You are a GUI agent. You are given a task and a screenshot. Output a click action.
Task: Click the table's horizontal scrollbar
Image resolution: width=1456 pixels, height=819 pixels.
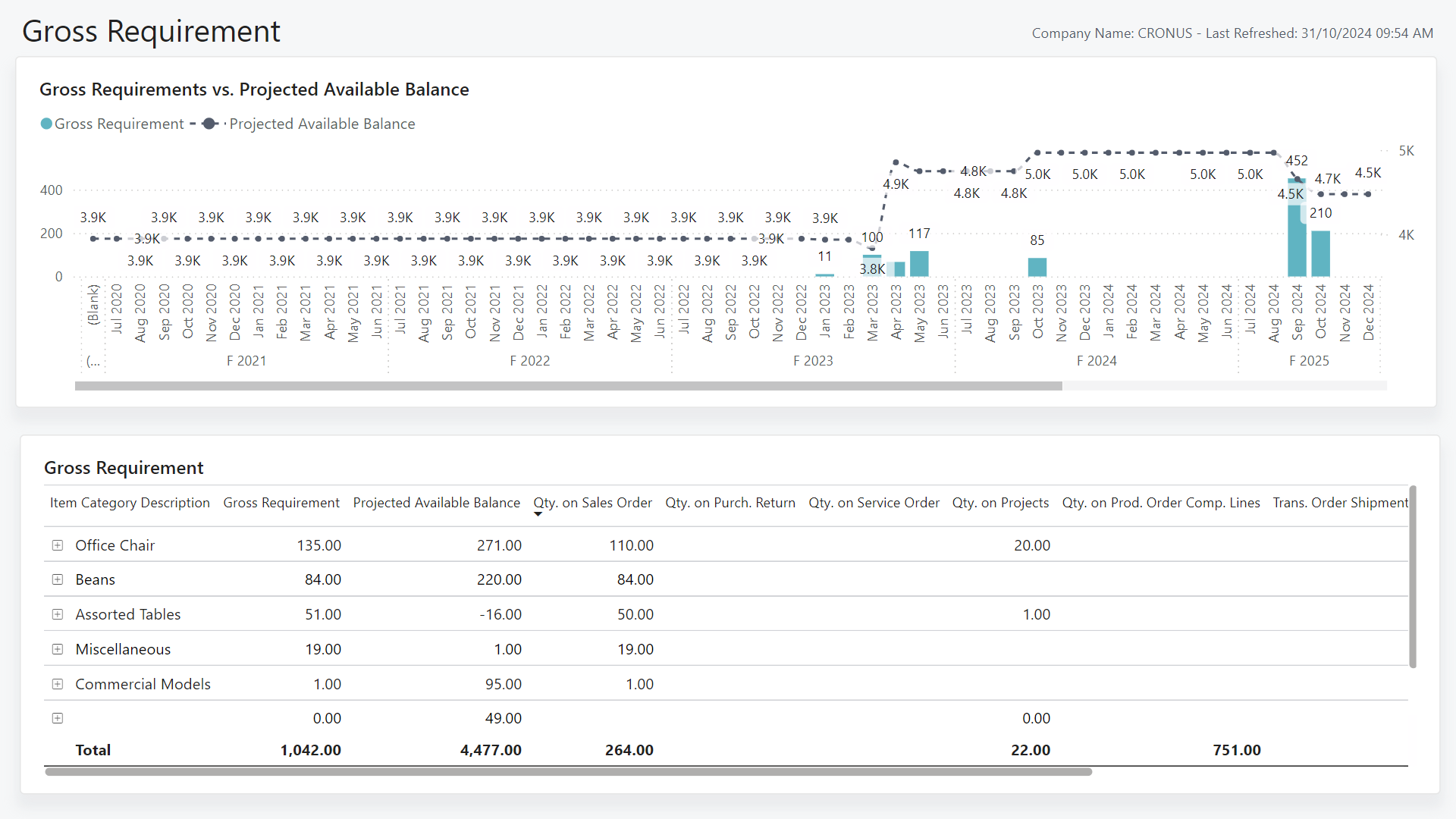(567, 771)
